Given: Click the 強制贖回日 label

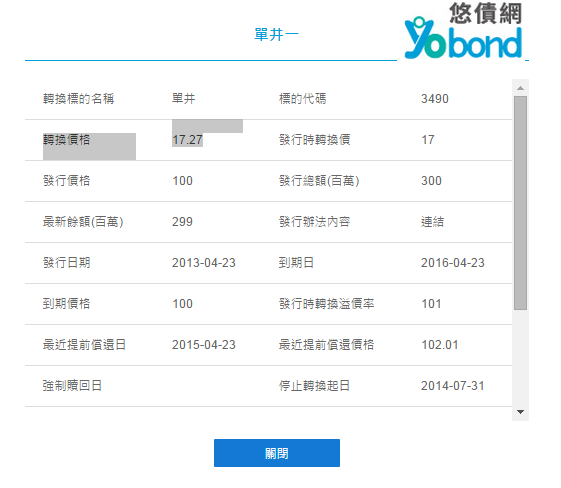Looking at the screenshot, I should (72, 386).
